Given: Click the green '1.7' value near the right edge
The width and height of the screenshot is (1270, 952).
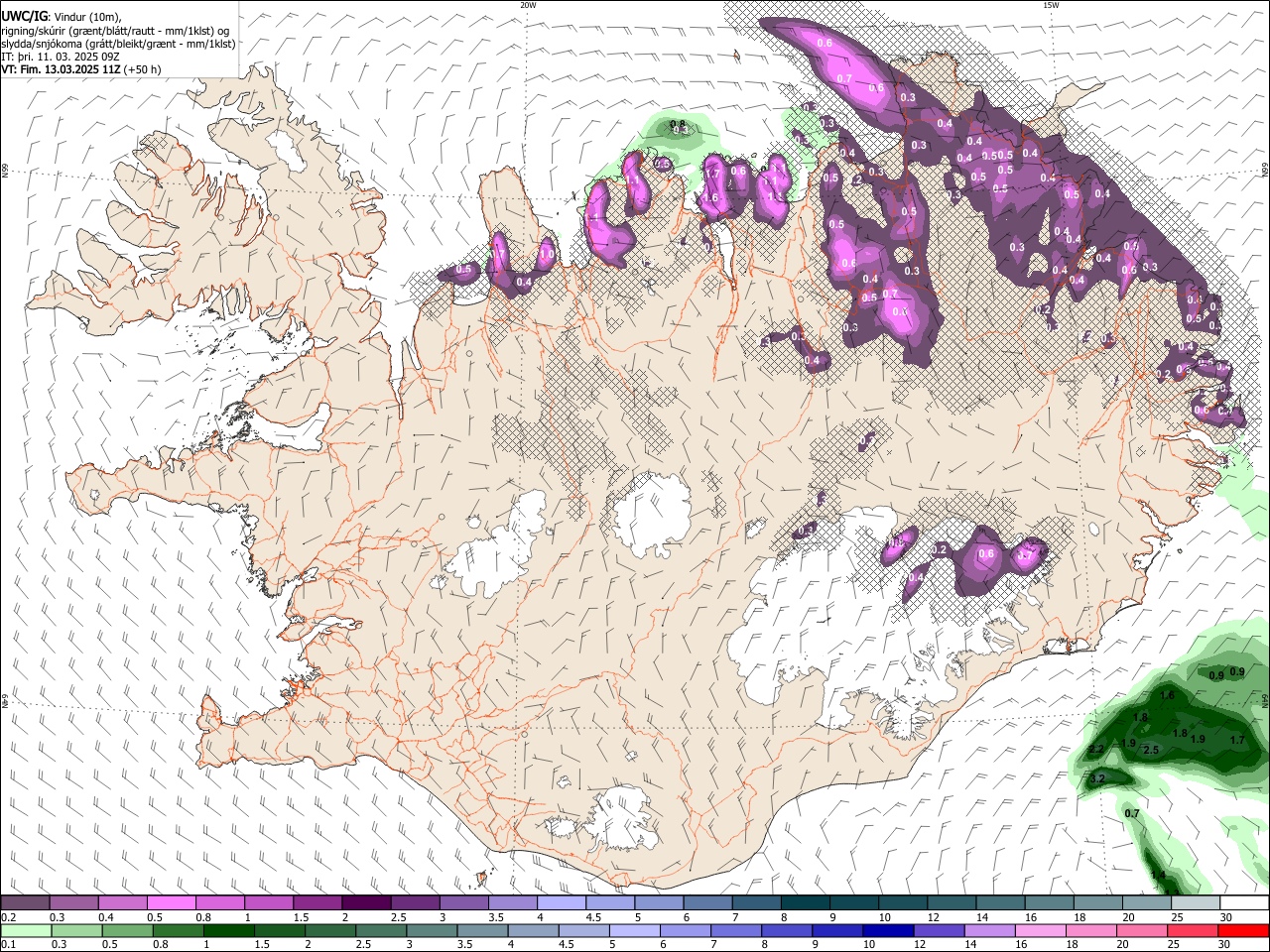Looking at the screenshot, I should (x=1237, y=740).
